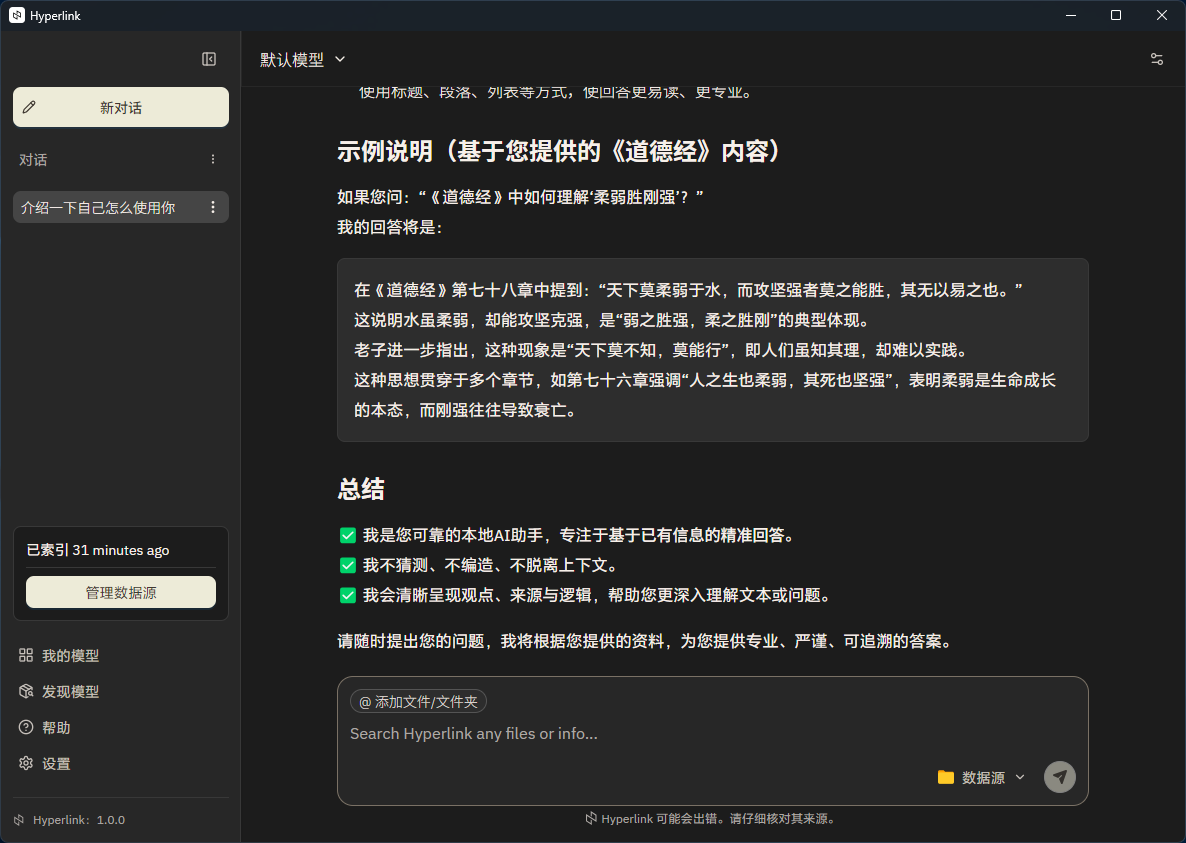Open conversations list three-dot menu
The image size is (1186, 843).
(x=212, y=159)
